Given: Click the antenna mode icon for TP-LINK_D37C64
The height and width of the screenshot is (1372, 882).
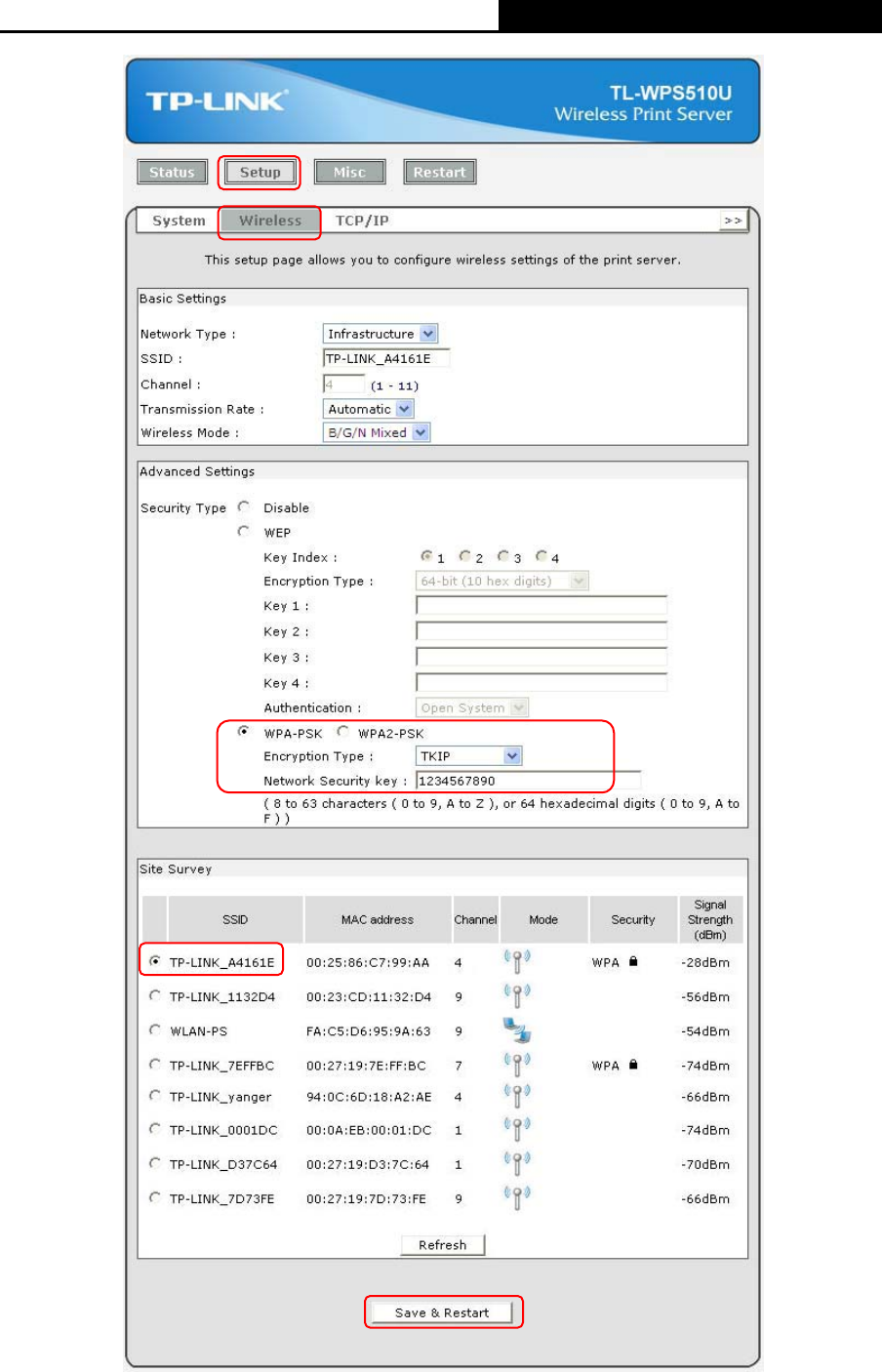Looking at the screenshot, I should click(517, 1163).
